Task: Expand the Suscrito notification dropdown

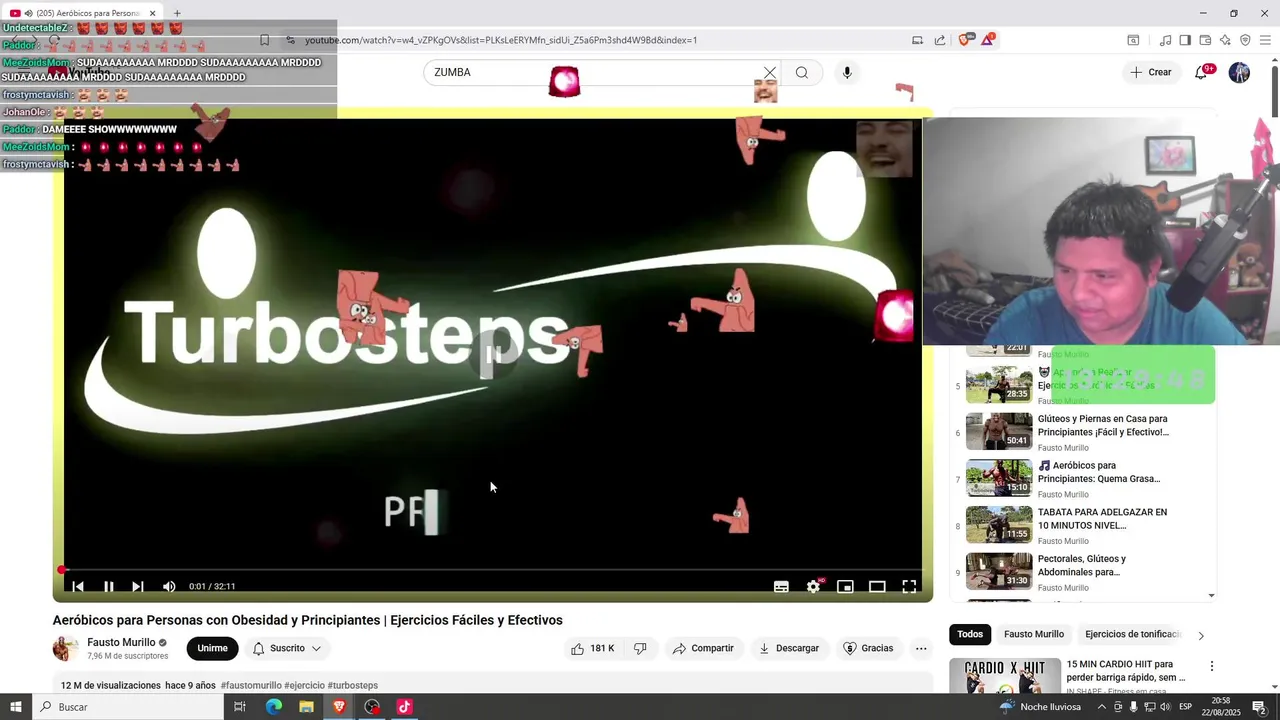Action: click(287, 648)
